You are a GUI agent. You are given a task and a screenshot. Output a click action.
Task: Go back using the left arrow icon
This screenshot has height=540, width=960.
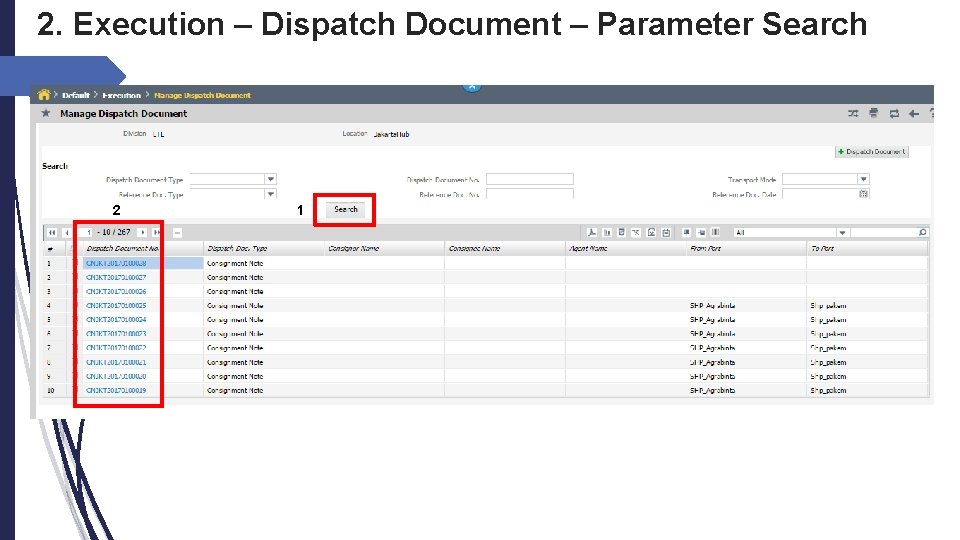914,113
